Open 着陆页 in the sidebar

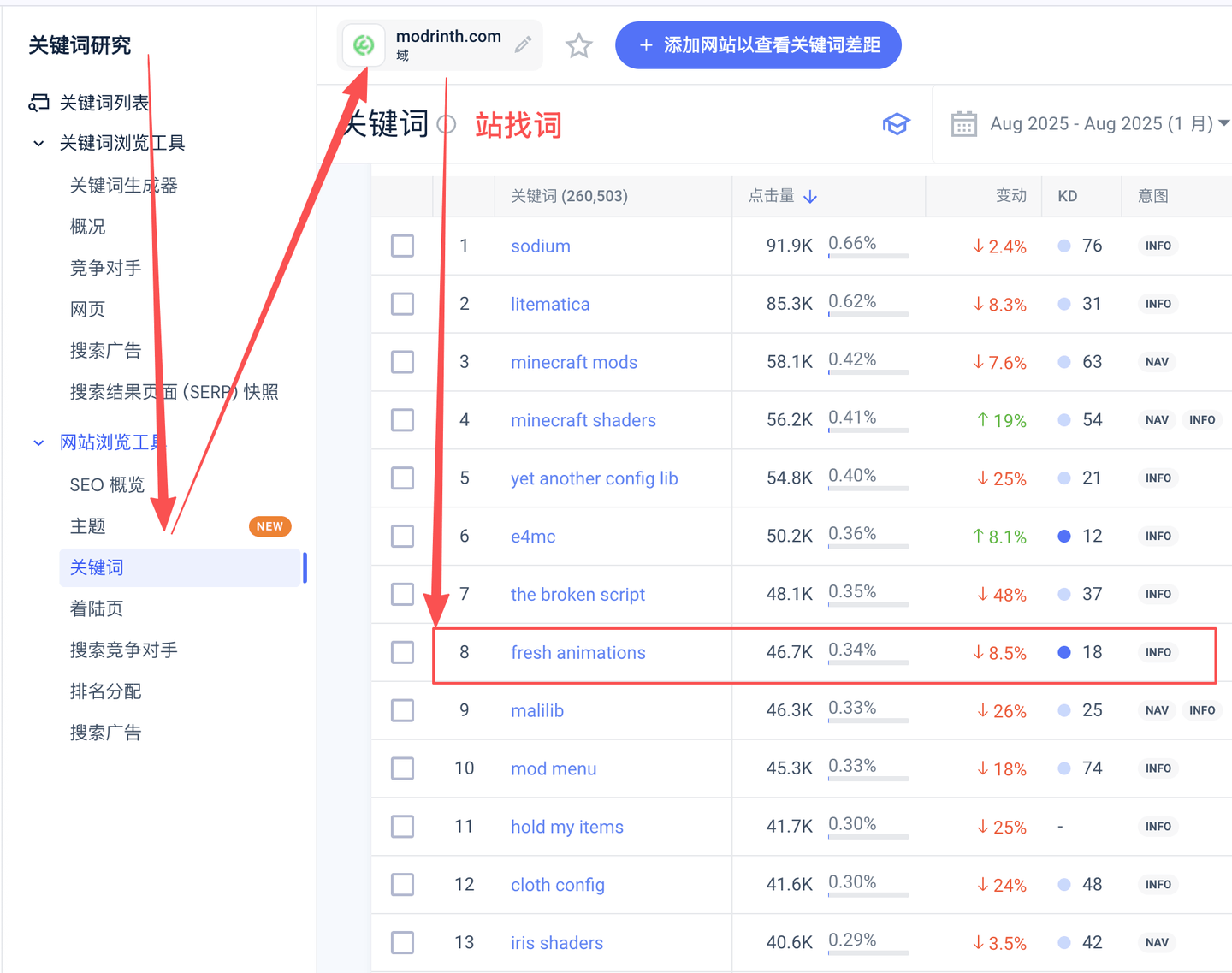(x=97, y=608)
